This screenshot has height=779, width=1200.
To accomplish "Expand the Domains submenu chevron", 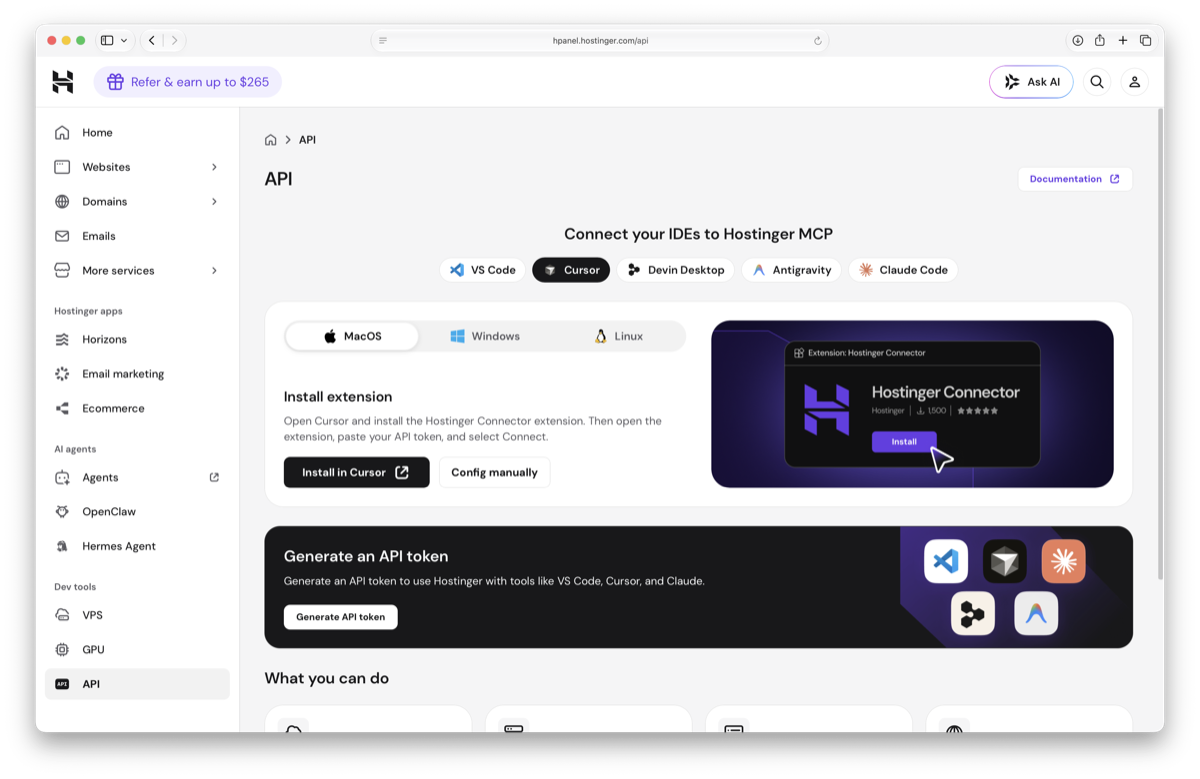I will coord(214,201).
